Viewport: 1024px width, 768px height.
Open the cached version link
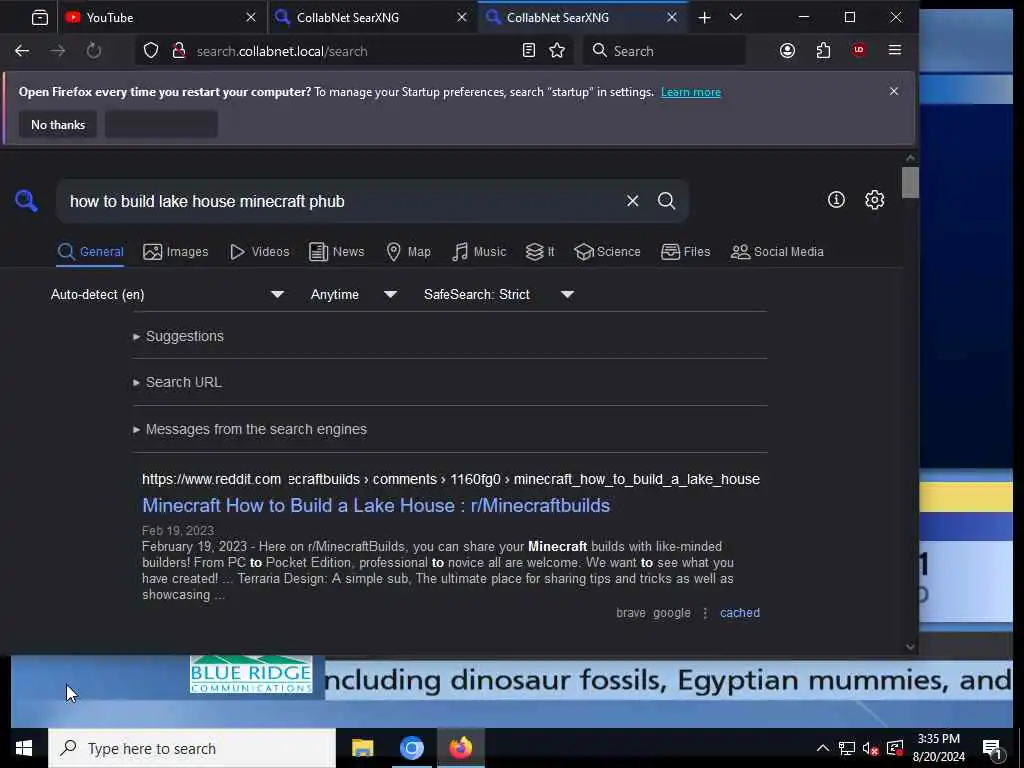pyautogui.click(x=740, y=613)
